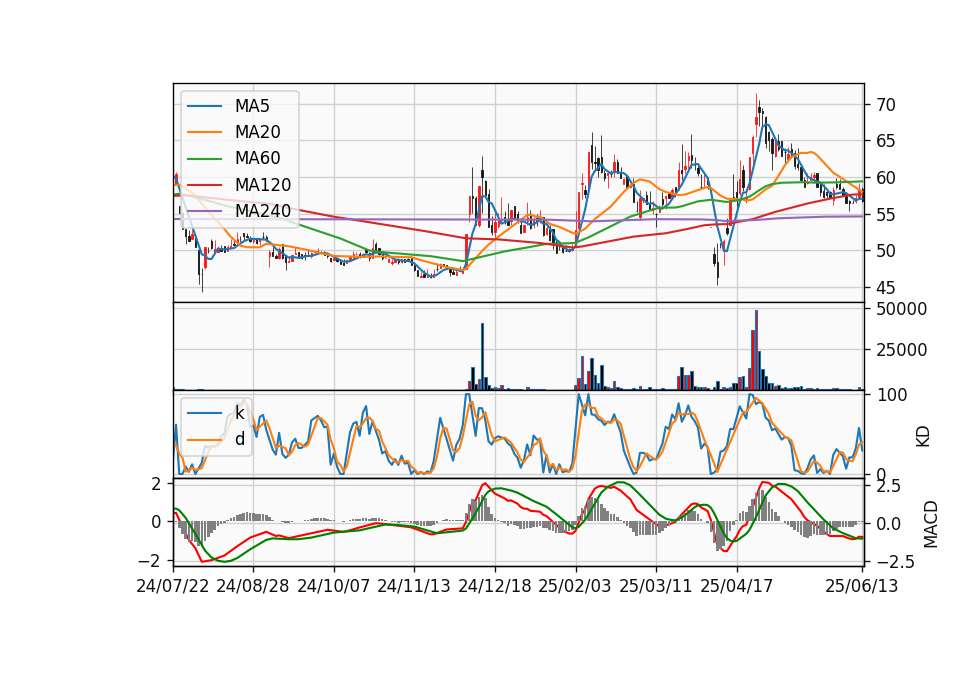
Task: Click the MA120 legend label
Action: click(263, 184)
